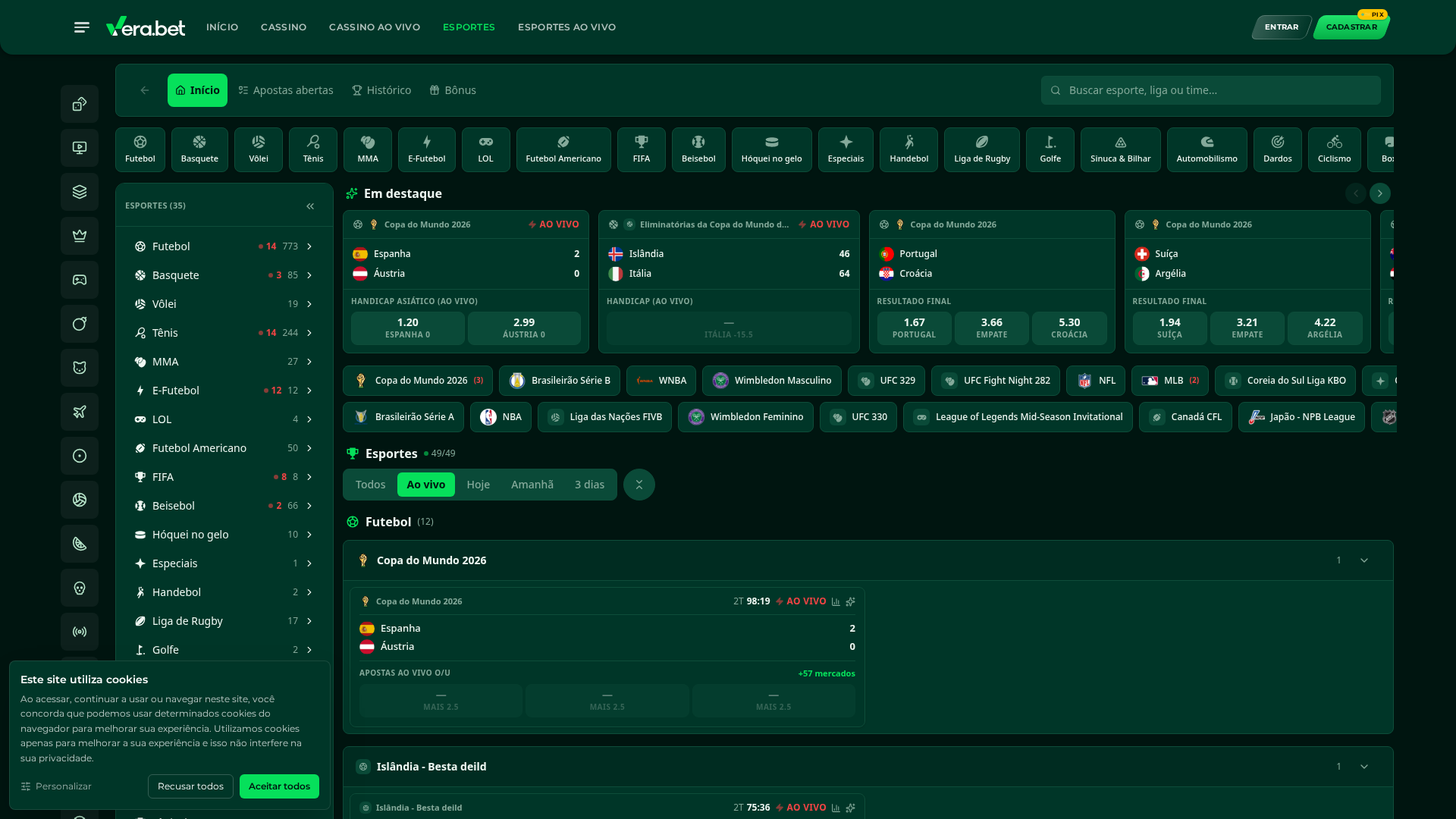The image size is (1456, 819).
Task: Filter events by 3 dias
Action: pyautogui.click(x=589, y=485)
